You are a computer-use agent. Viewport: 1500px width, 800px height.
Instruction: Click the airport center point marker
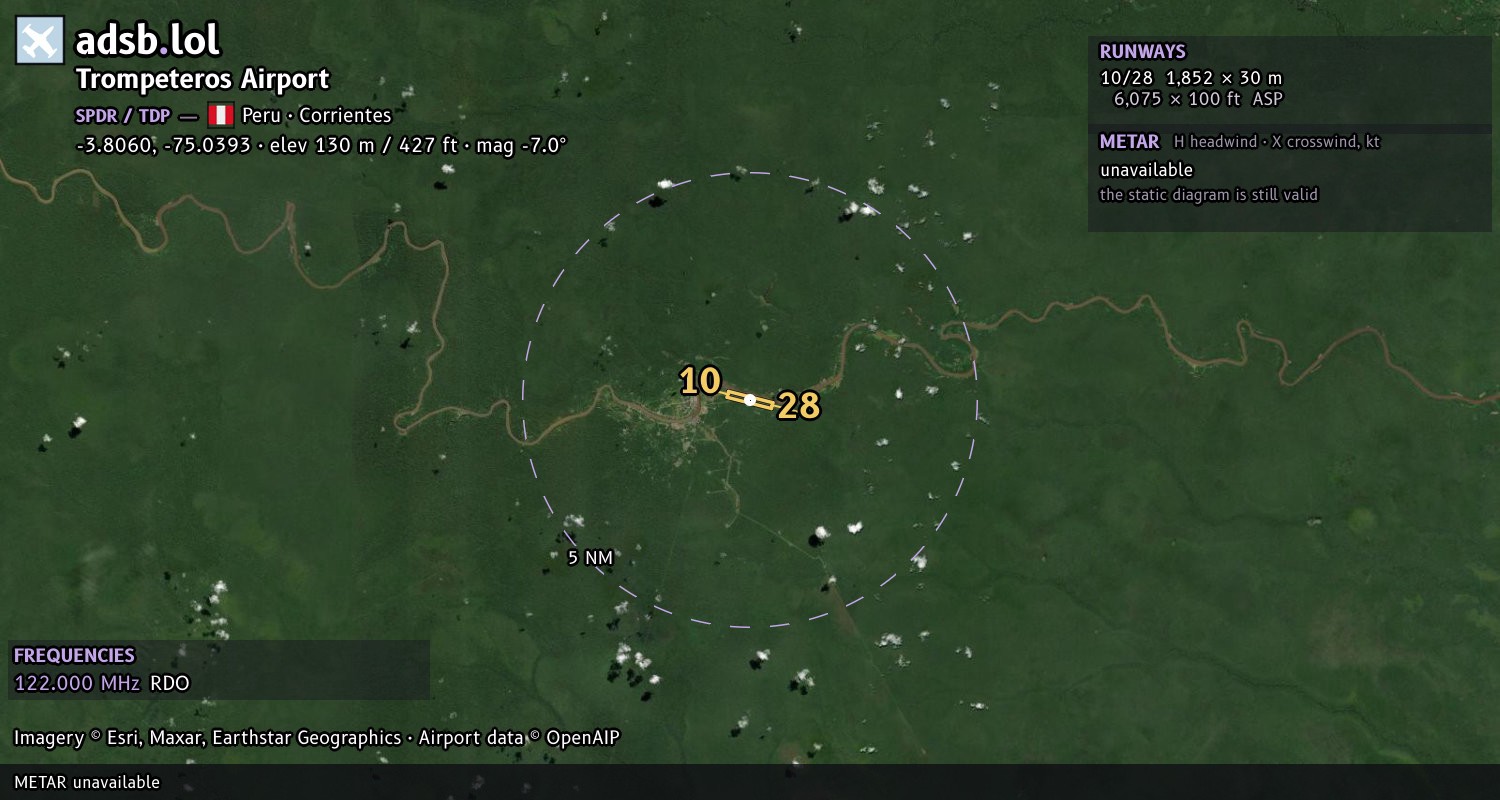point(750,400)
